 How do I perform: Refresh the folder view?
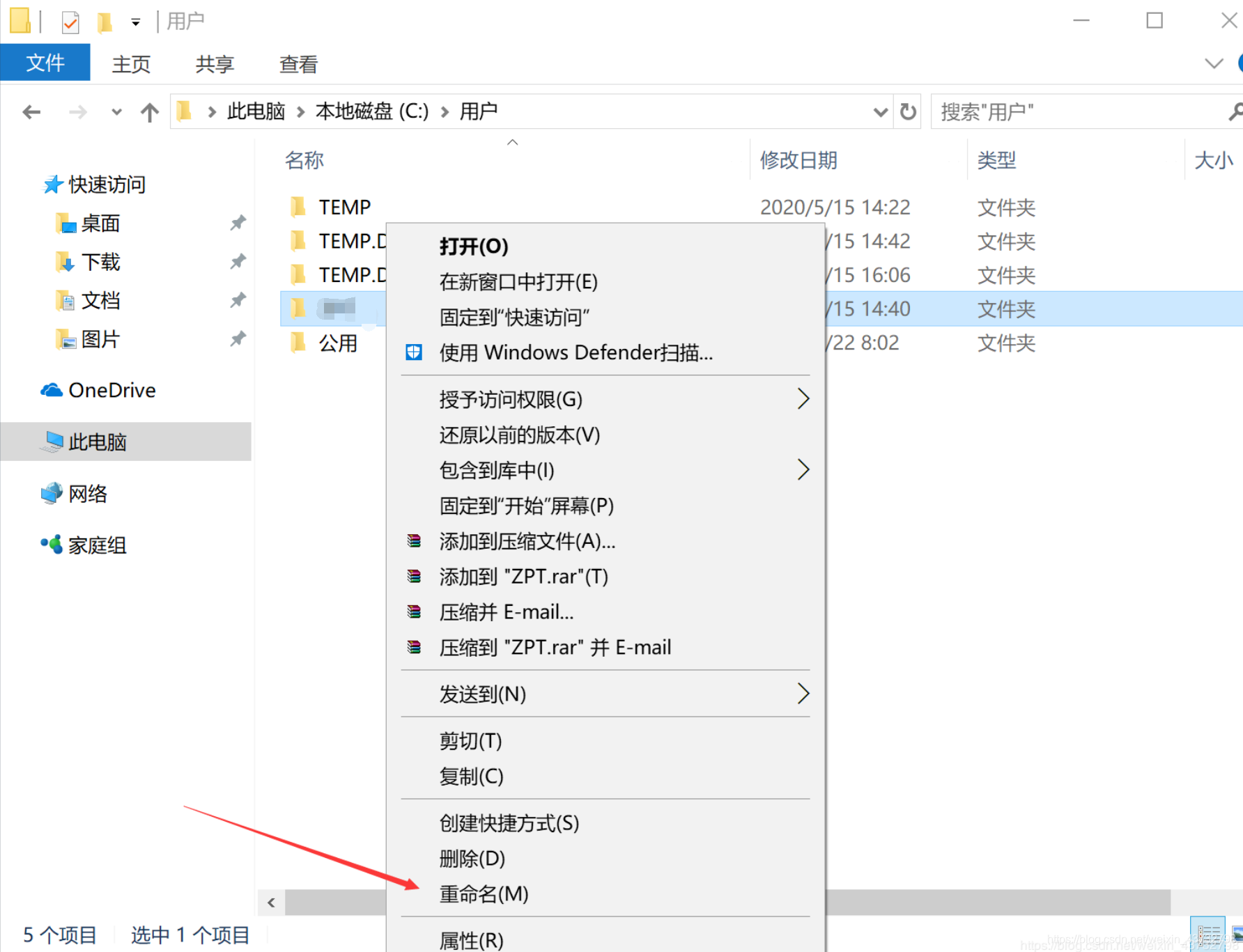(908, 111)
